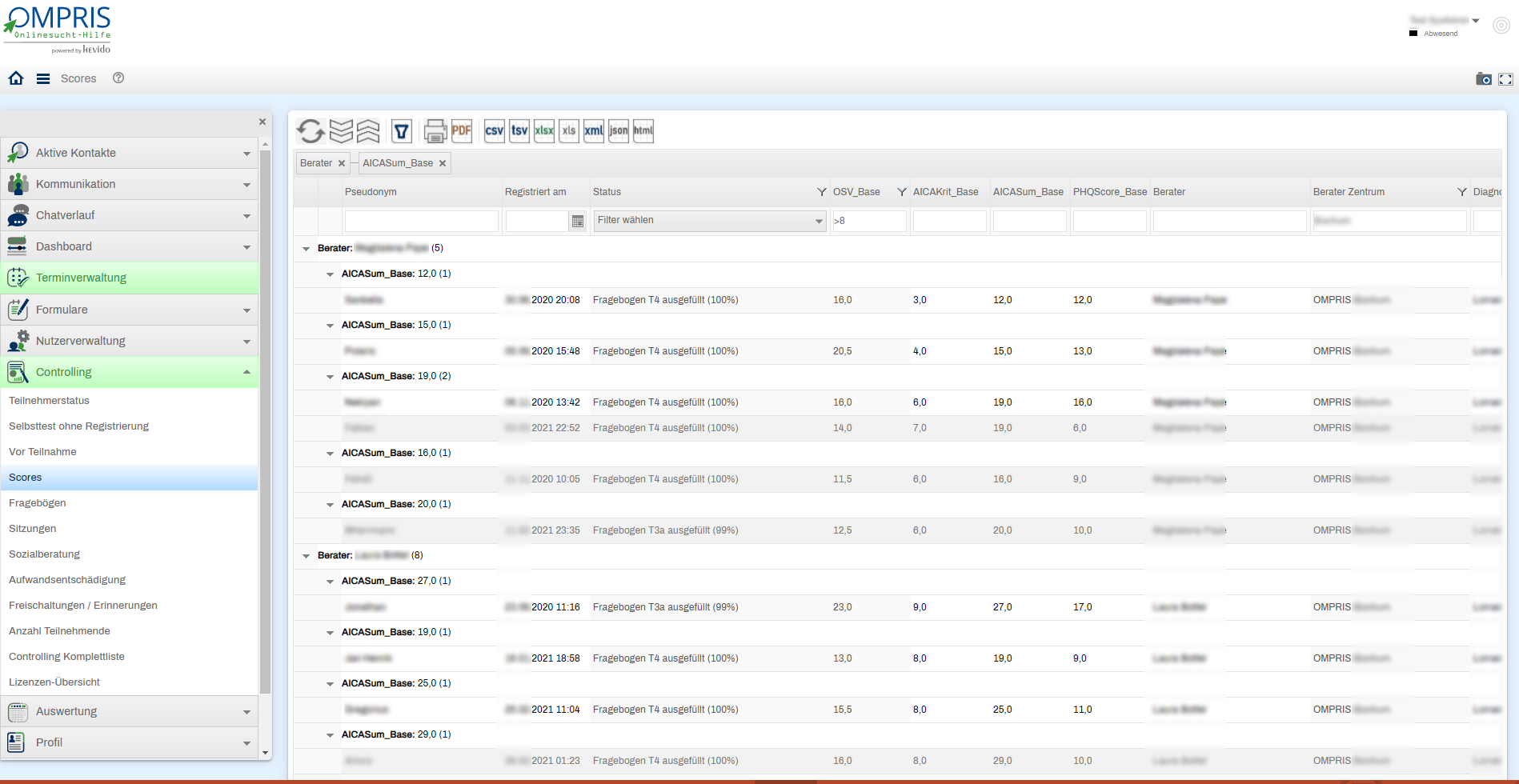Expand all groups icon
The image size is (1519, 784).
pos(341,130)
